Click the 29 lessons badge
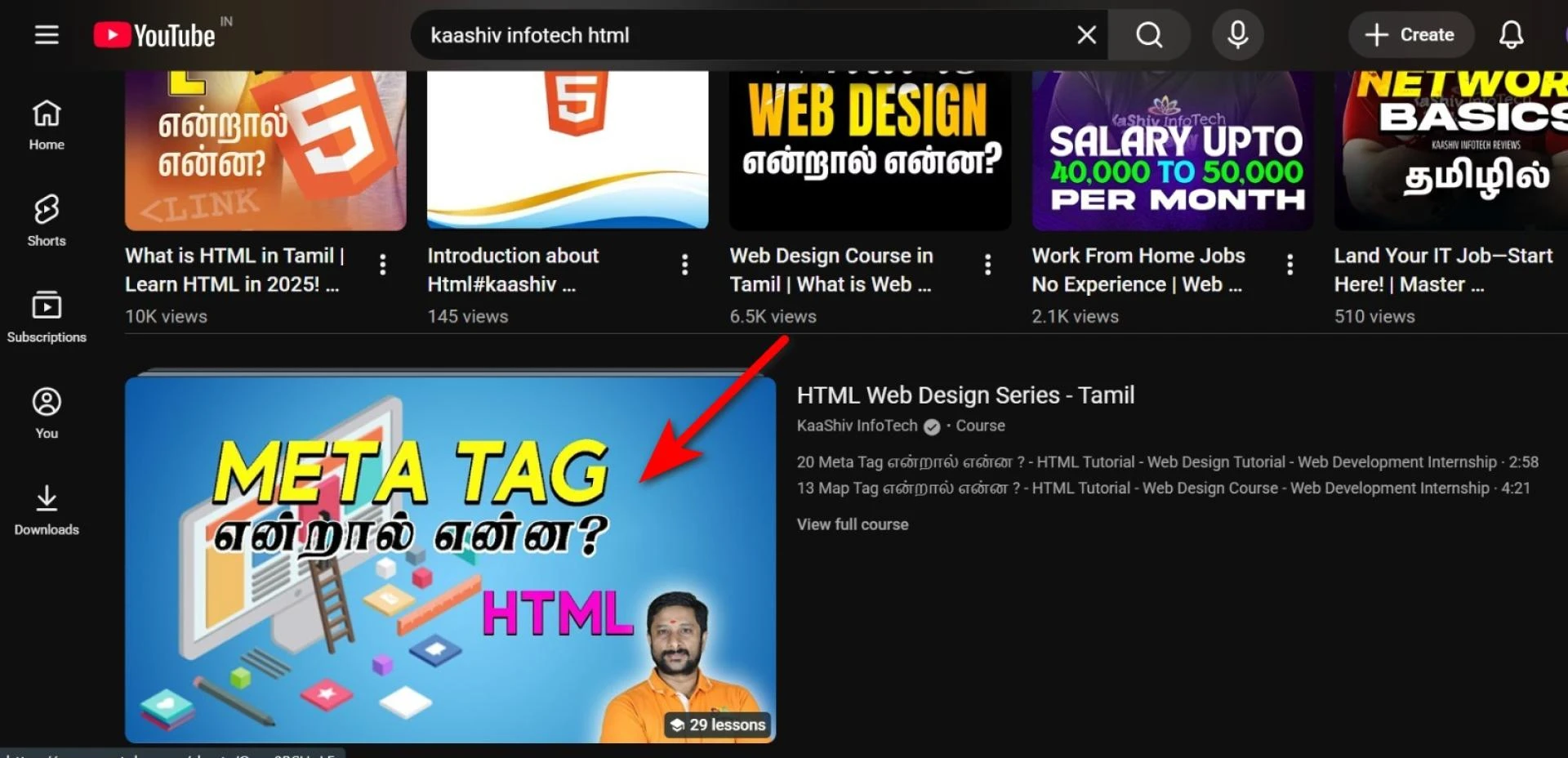Screen dimensions: 1568x758 [719, 725]
